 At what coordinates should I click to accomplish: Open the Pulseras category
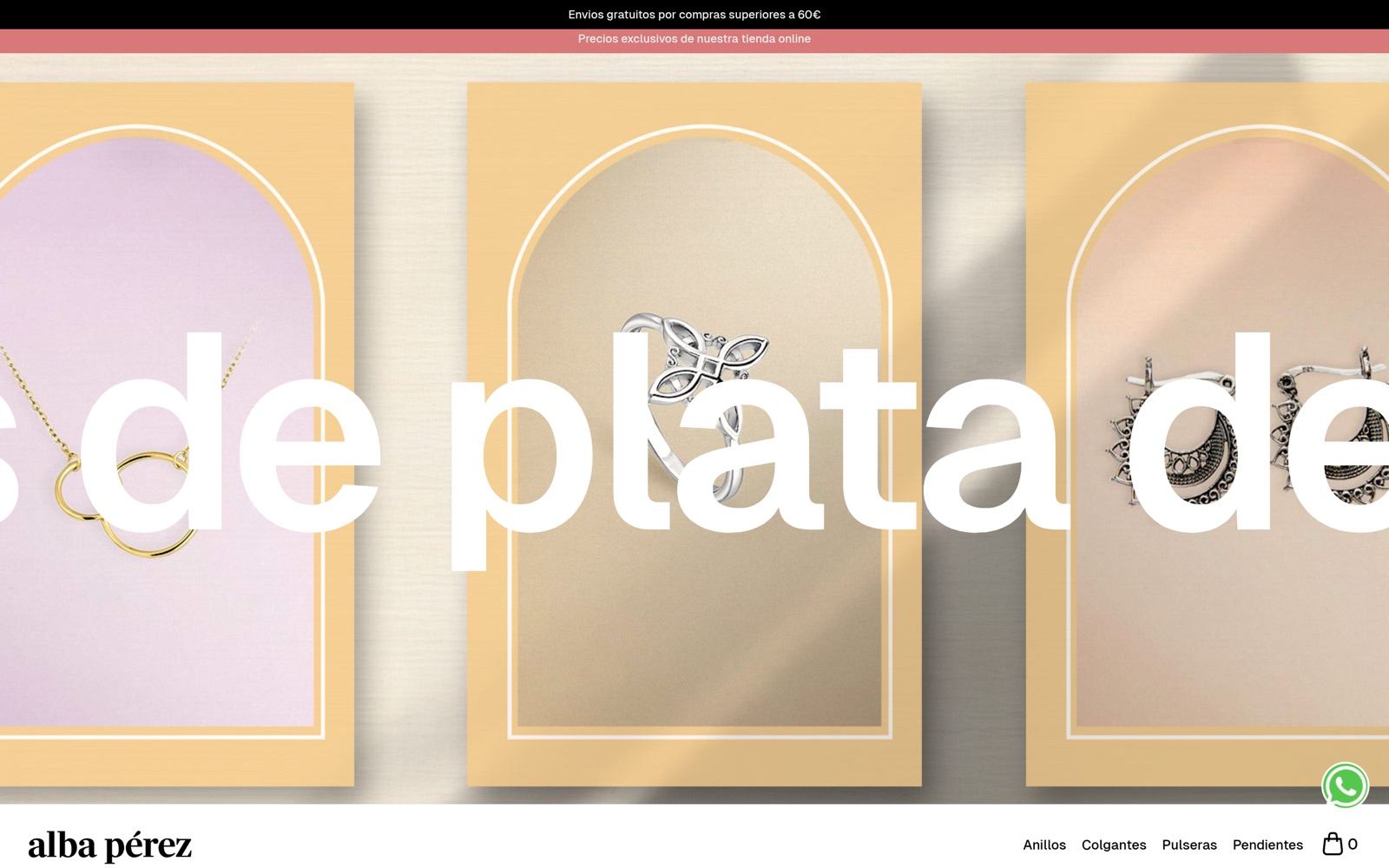click(x=1189, y=845)
